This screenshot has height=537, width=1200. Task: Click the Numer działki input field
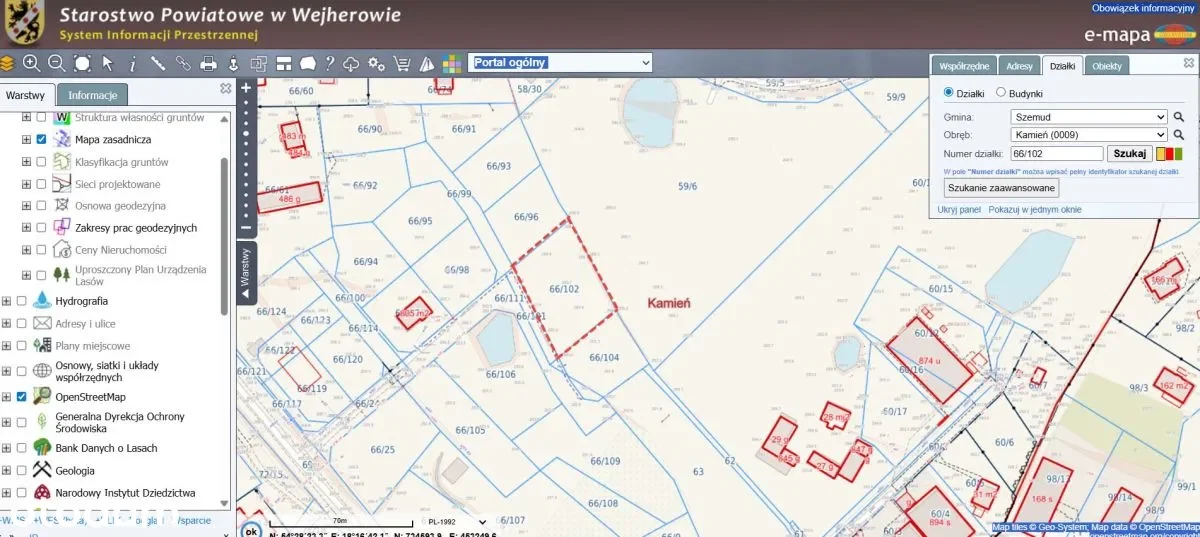(1056, 154)
